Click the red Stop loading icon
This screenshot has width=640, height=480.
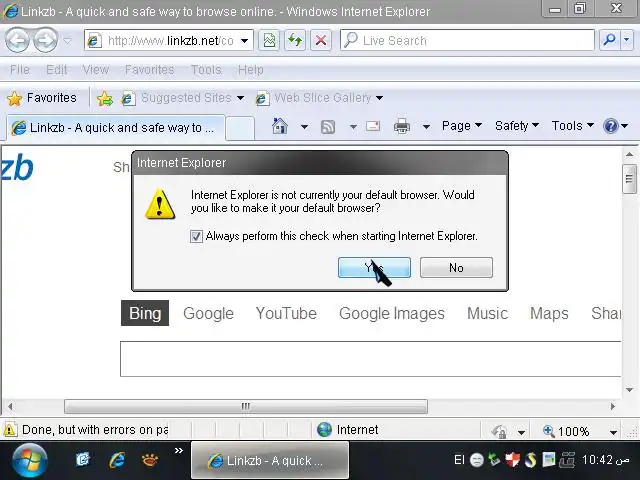[x=321, y=40]
